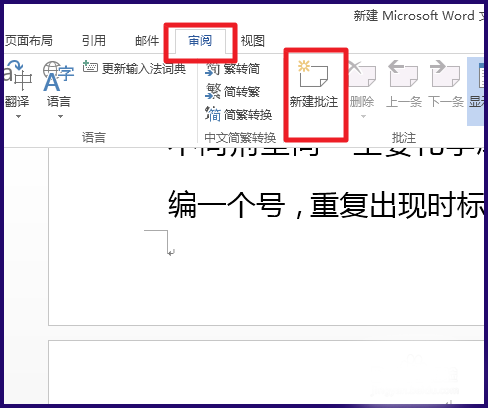Click the second page's blank area
The height and width of the screenshot is (408, 488).
point(266,372)
